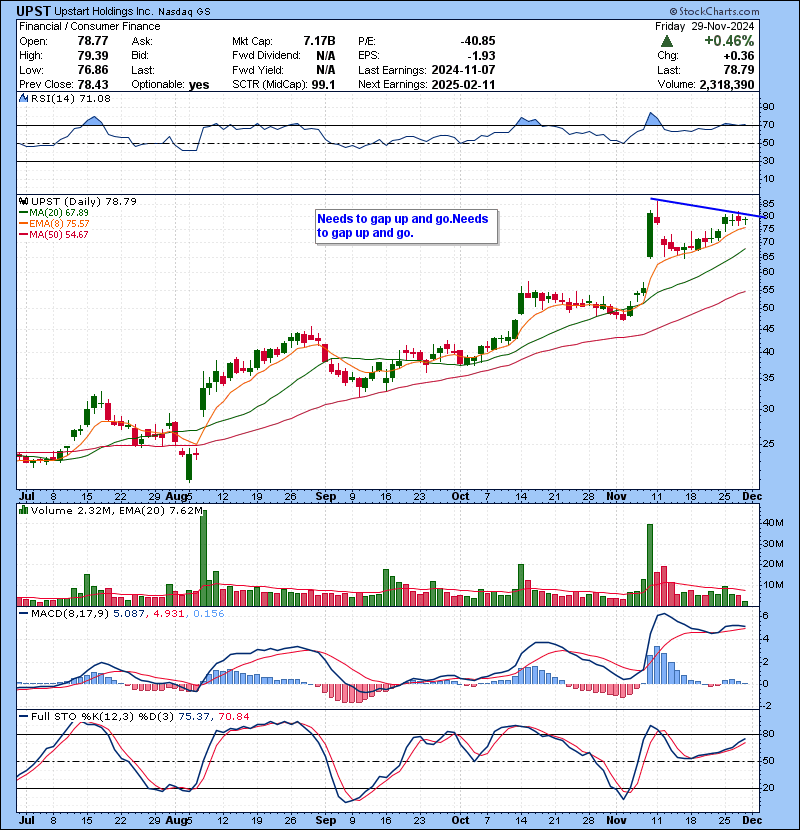Select the EPS value -1.93

pyautogui.click(x=481, y=56)
